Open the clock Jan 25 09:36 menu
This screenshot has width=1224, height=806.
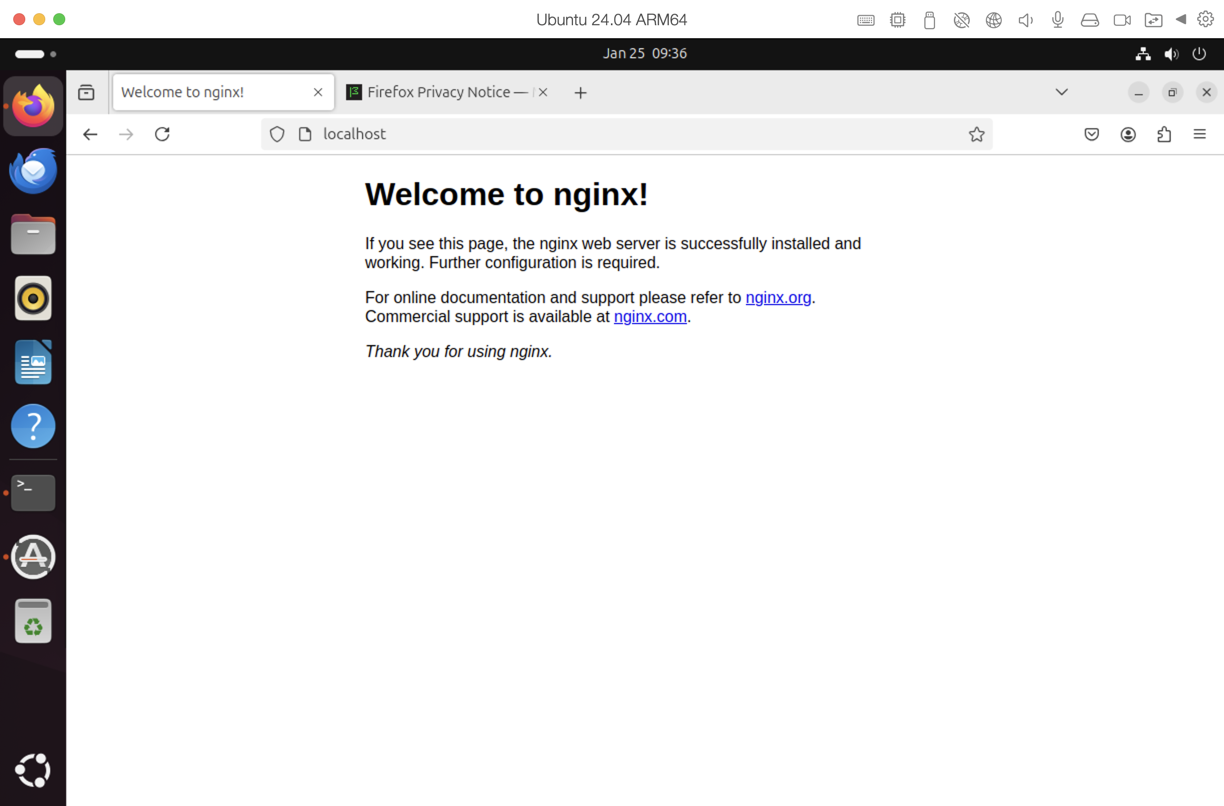(645, 54)
